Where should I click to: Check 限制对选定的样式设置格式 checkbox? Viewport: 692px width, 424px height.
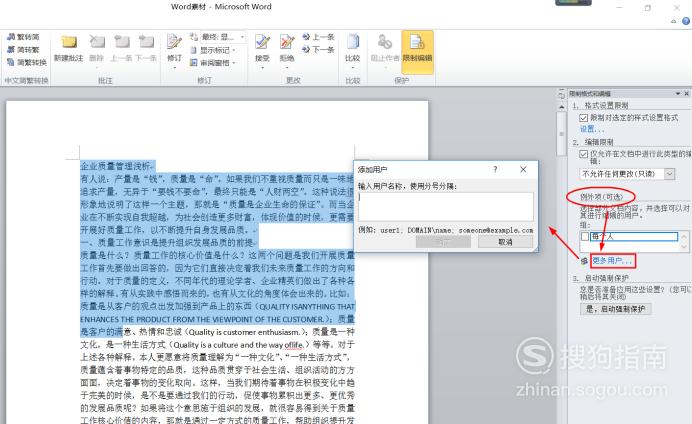(x=583, y=118)
